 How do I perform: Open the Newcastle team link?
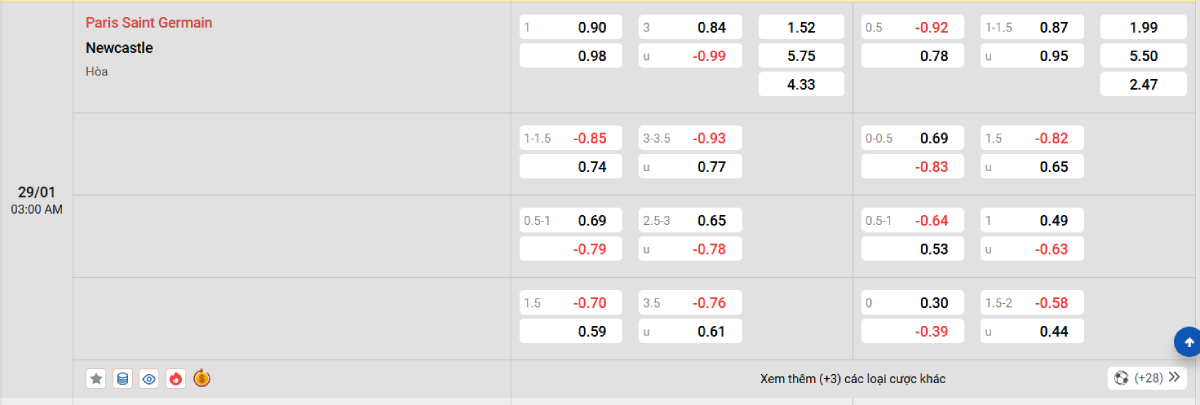[119, 47]
